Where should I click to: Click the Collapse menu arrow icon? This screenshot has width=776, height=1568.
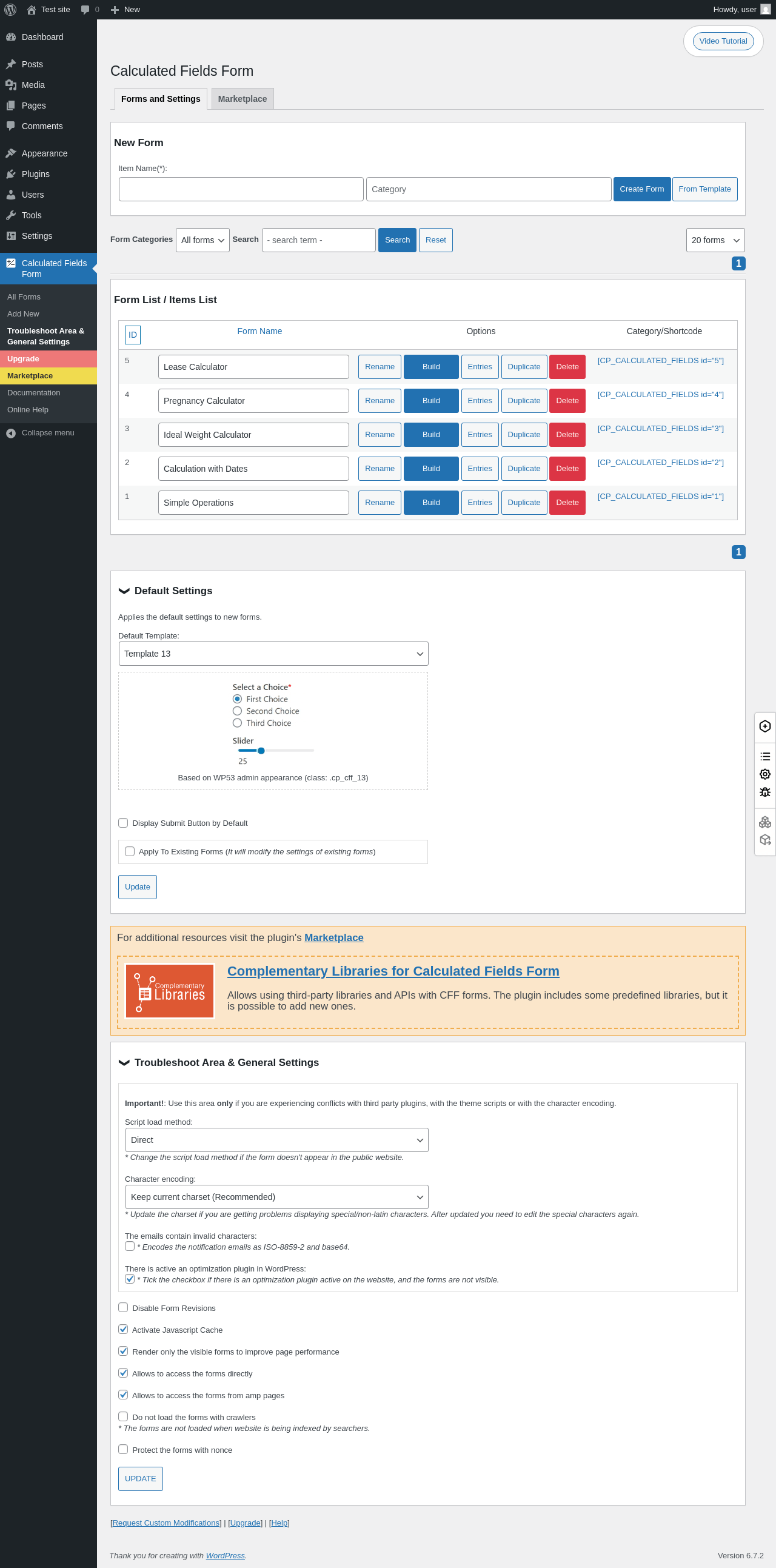click(11, 434)
